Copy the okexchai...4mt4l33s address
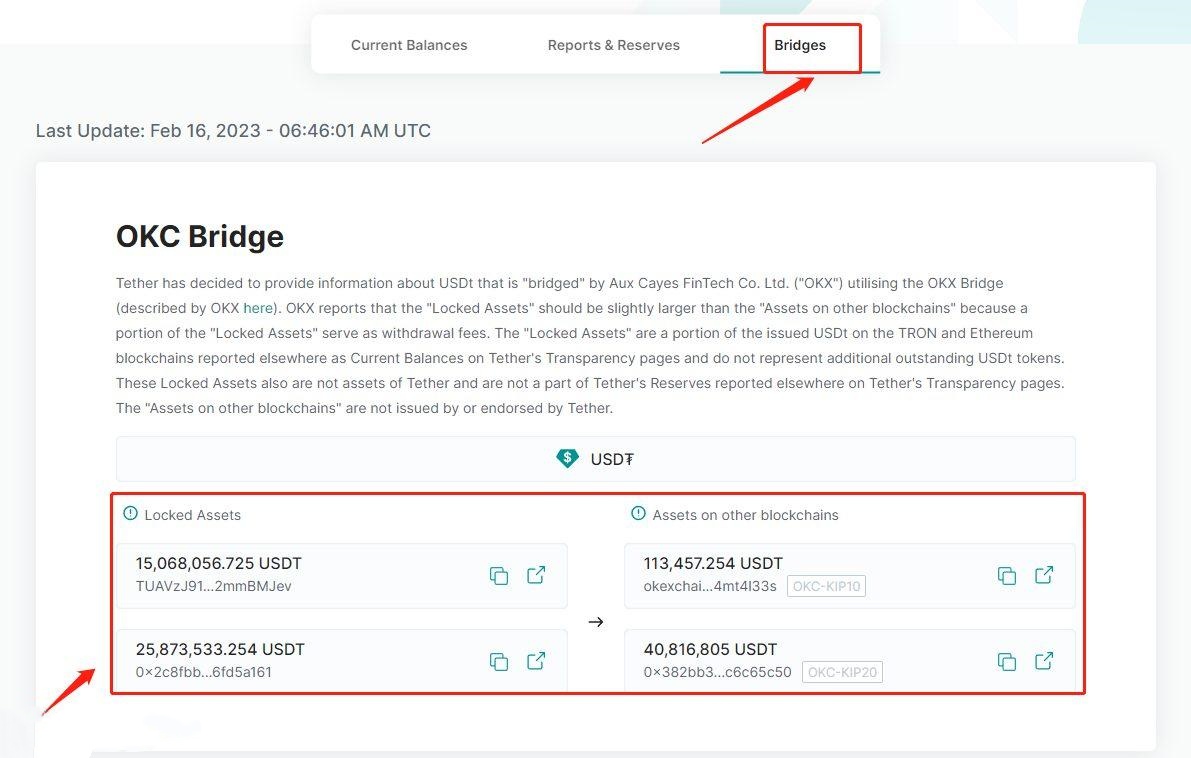1191x758 pixels. [x=1006, y=576]
